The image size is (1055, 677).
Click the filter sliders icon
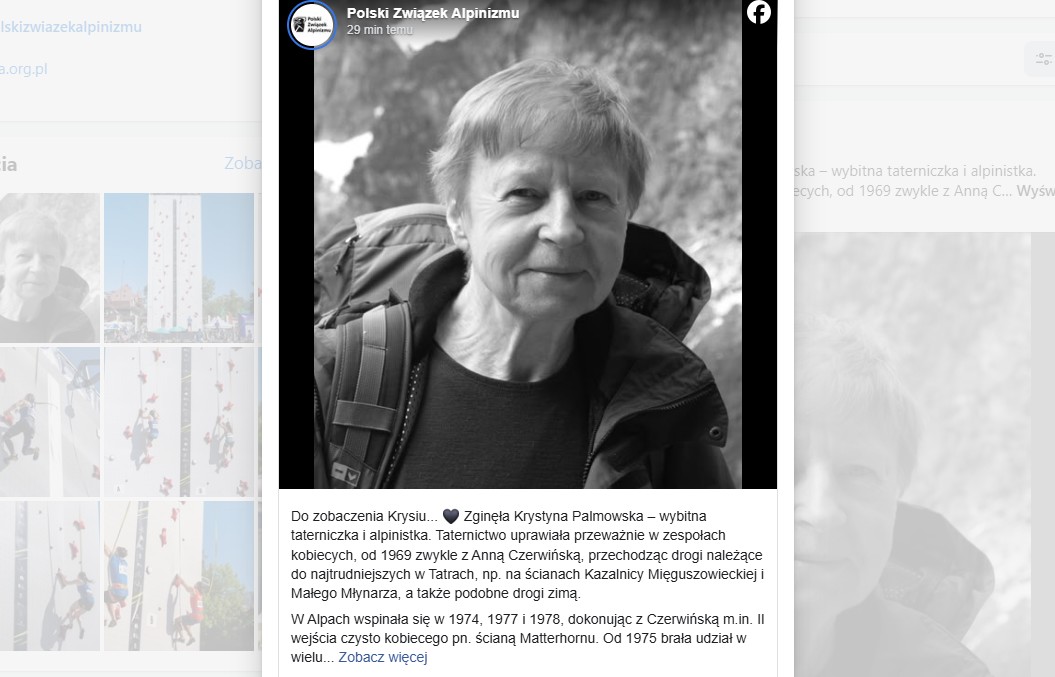tap(1043, 59)
